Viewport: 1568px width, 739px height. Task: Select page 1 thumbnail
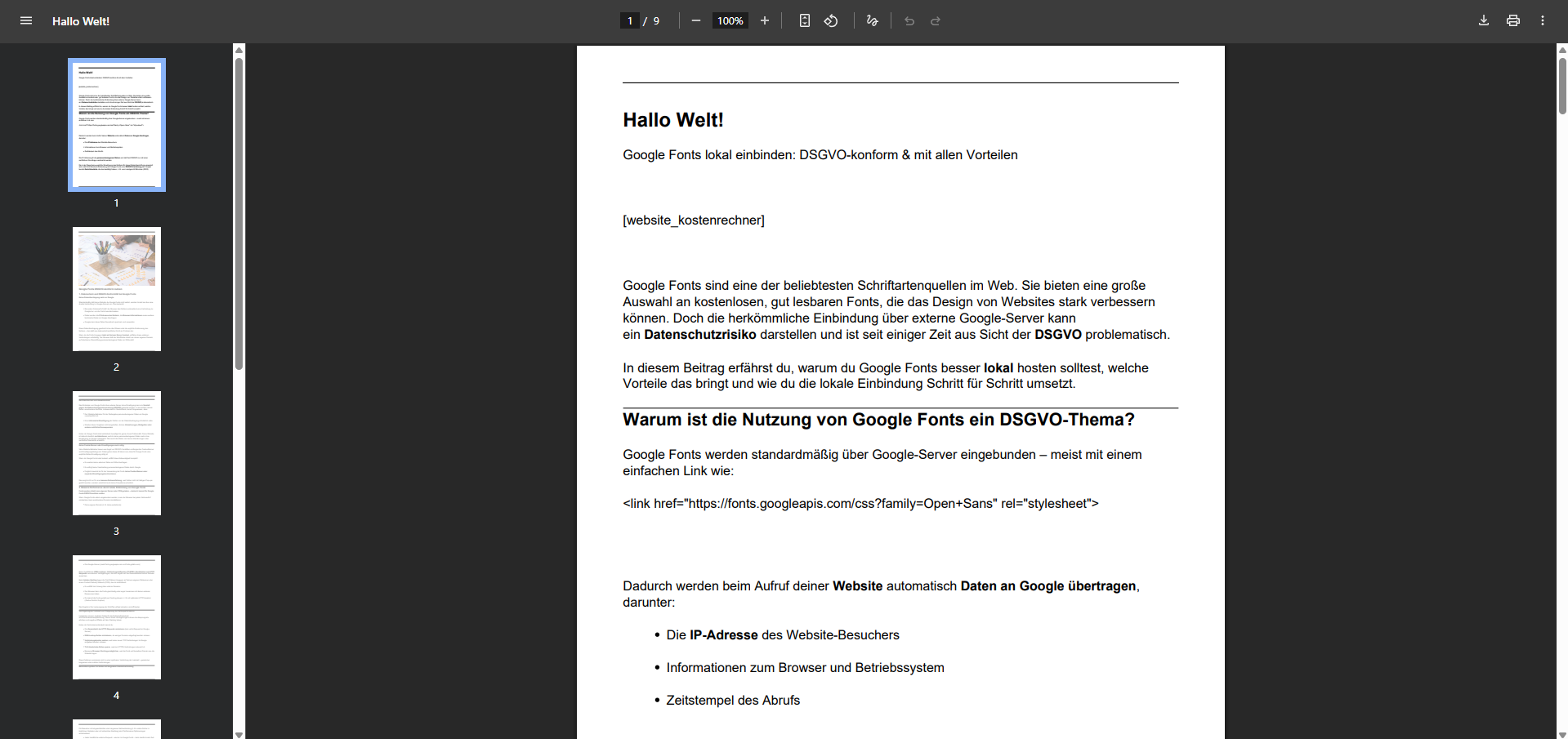point(117,125)
